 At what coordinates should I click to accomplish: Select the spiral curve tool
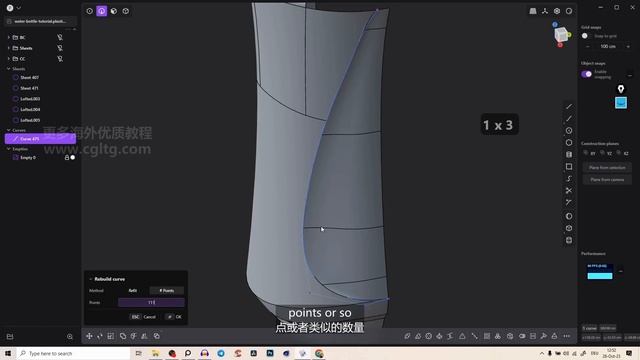[569, 178]
